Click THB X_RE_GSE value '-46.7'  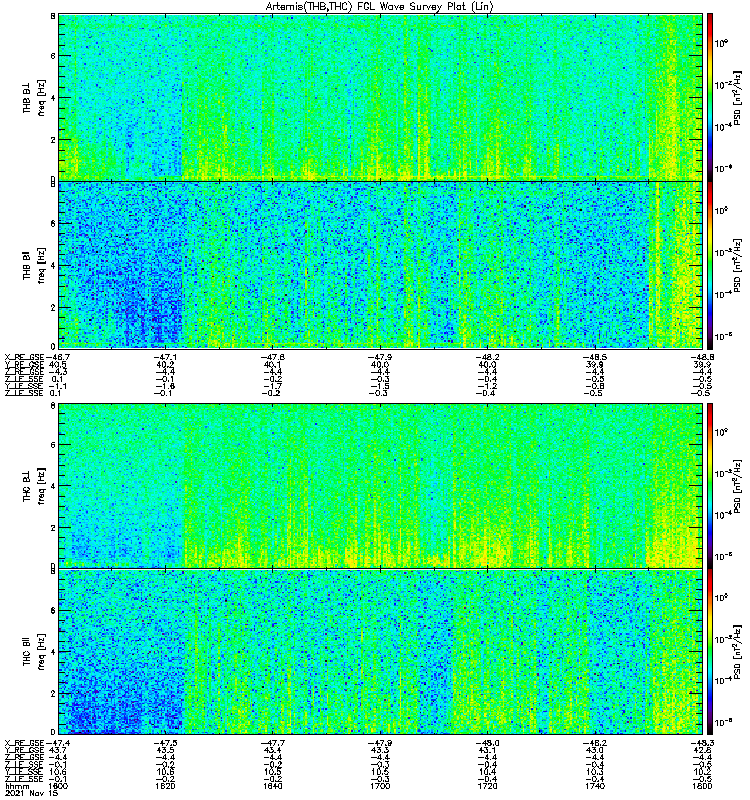pos(58,357)
